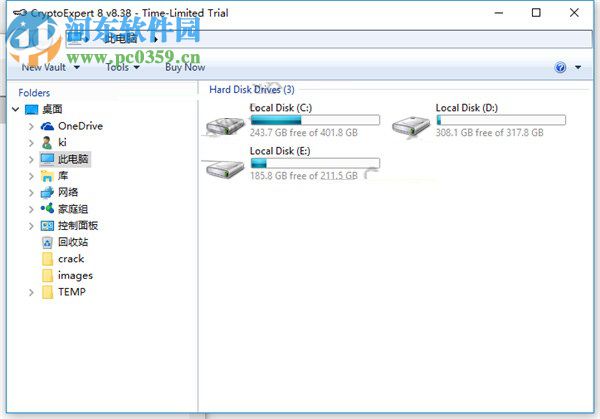Select the 此电脑 computer icon in tree

(x=47, y=159)
